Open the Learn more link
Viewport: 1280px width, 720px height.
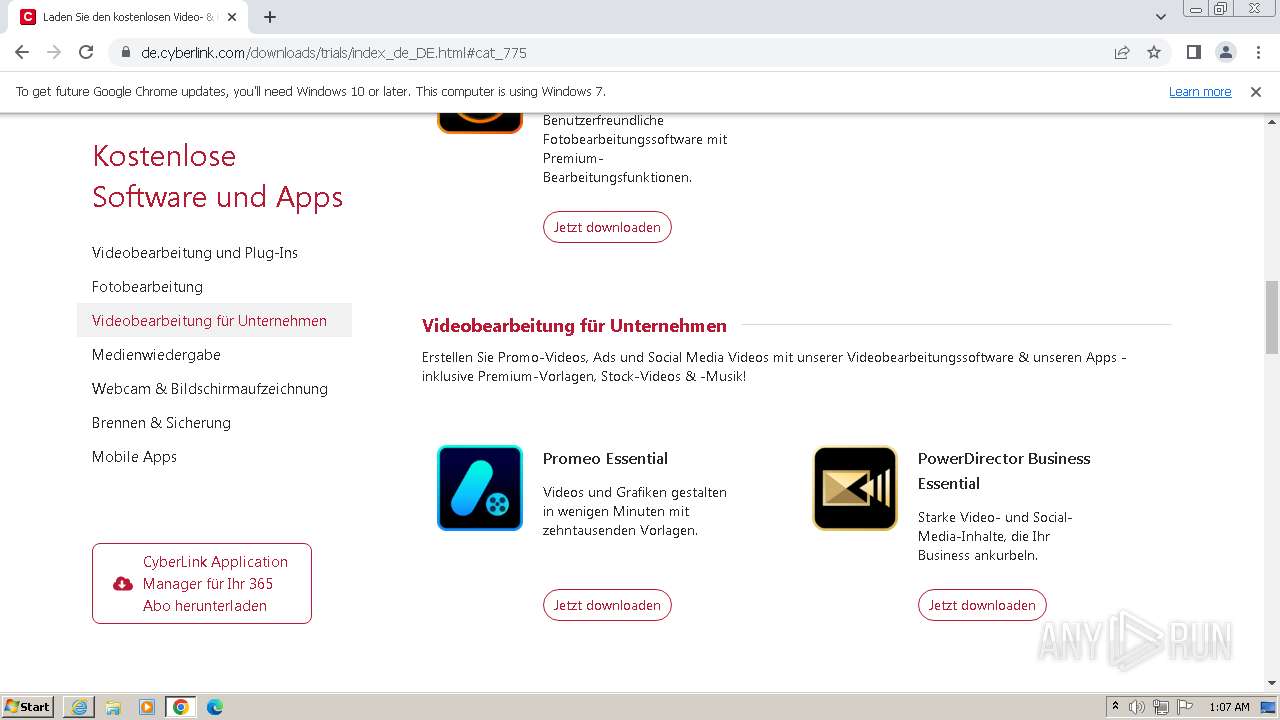pyautogui.click(x=1200, y=91)
